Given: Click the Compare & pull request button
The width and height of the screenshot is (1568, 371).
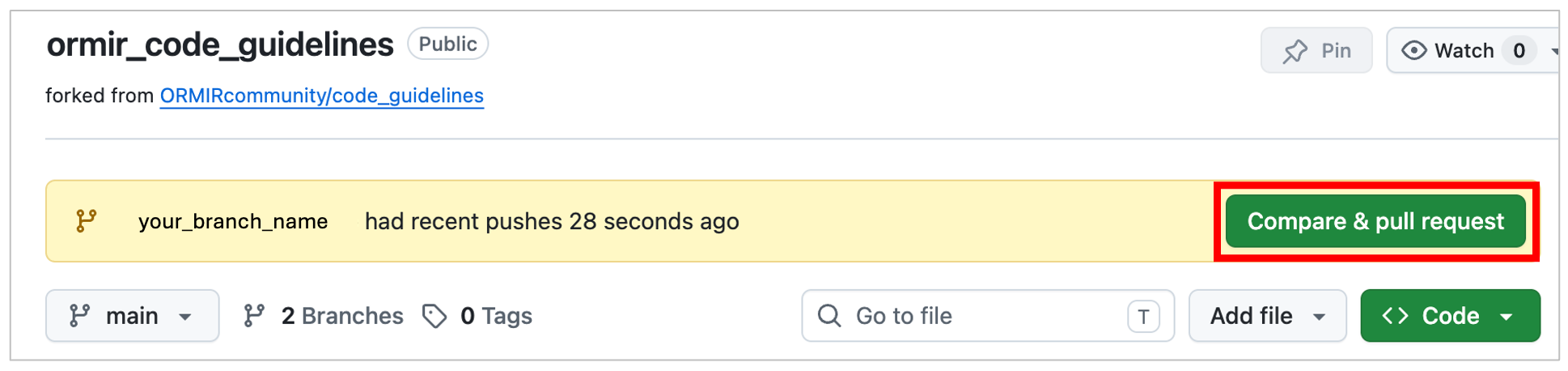Looking at the screenshot, I should [x=1375, y=221].
